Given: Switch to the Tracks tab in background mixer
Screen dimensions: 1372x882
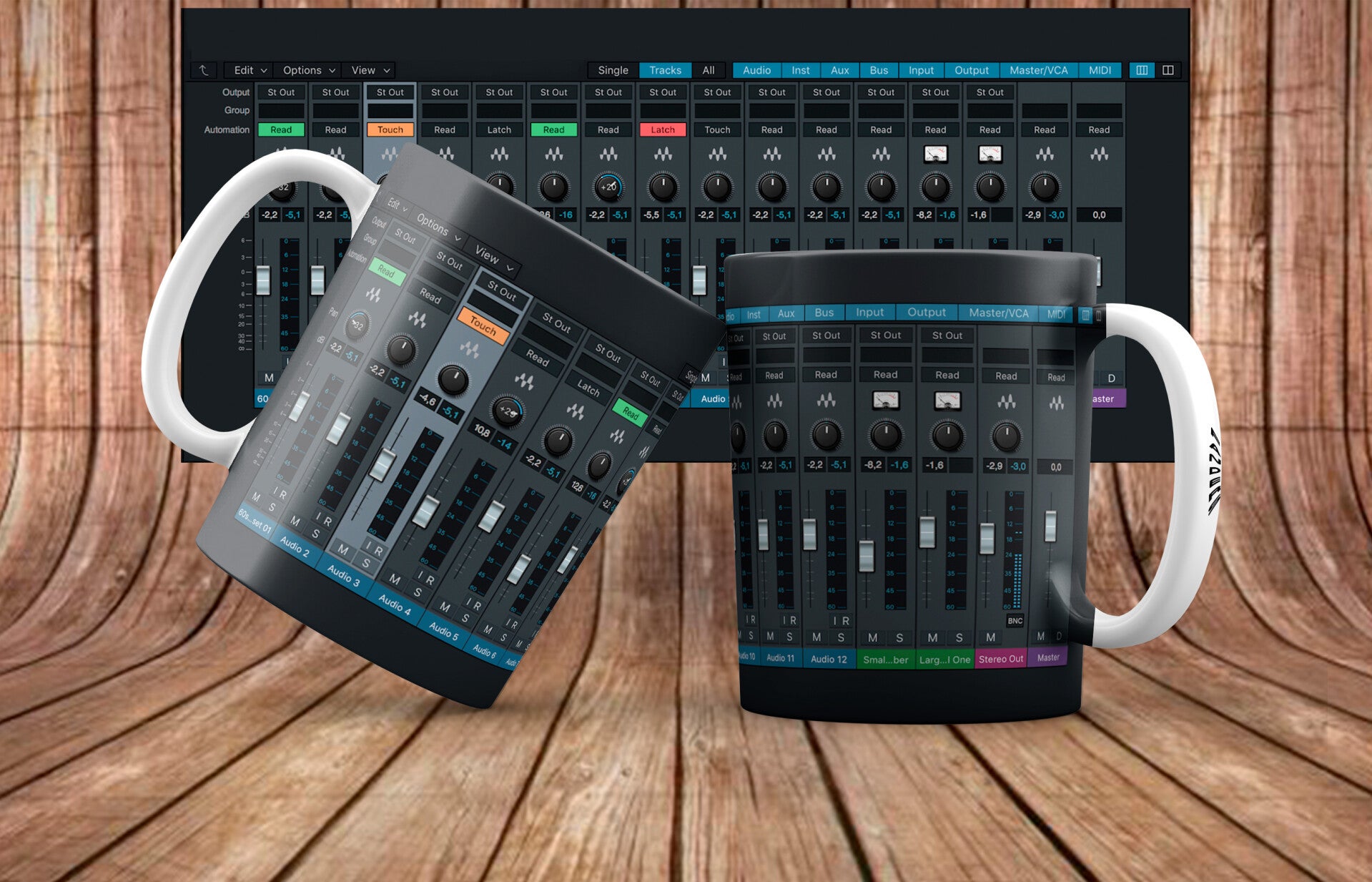Looking at the screenshot, I should click(x=665, y=70).
